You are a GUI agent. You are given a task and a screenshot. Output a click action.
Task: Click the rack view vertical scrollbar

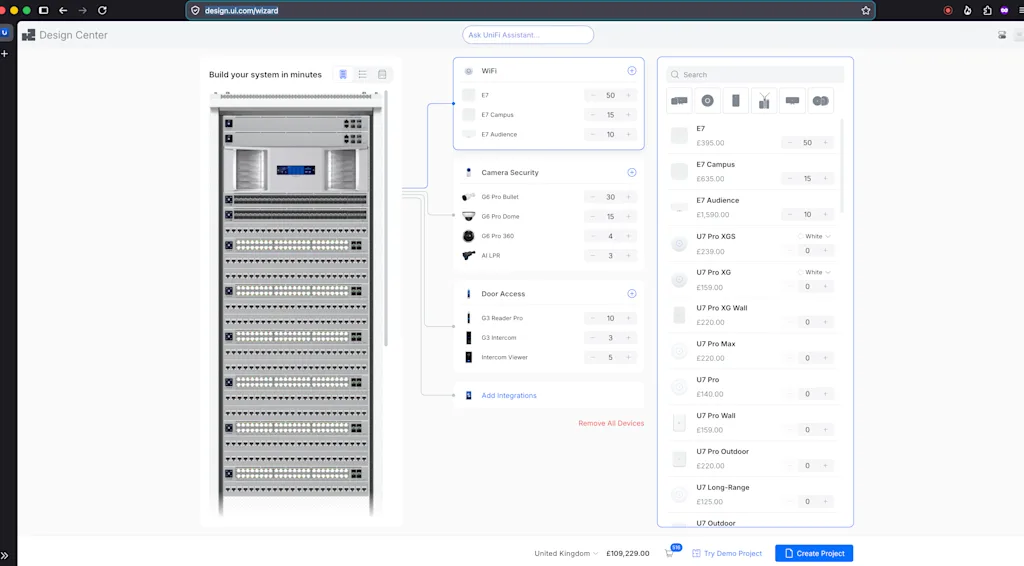click(386, 219)
